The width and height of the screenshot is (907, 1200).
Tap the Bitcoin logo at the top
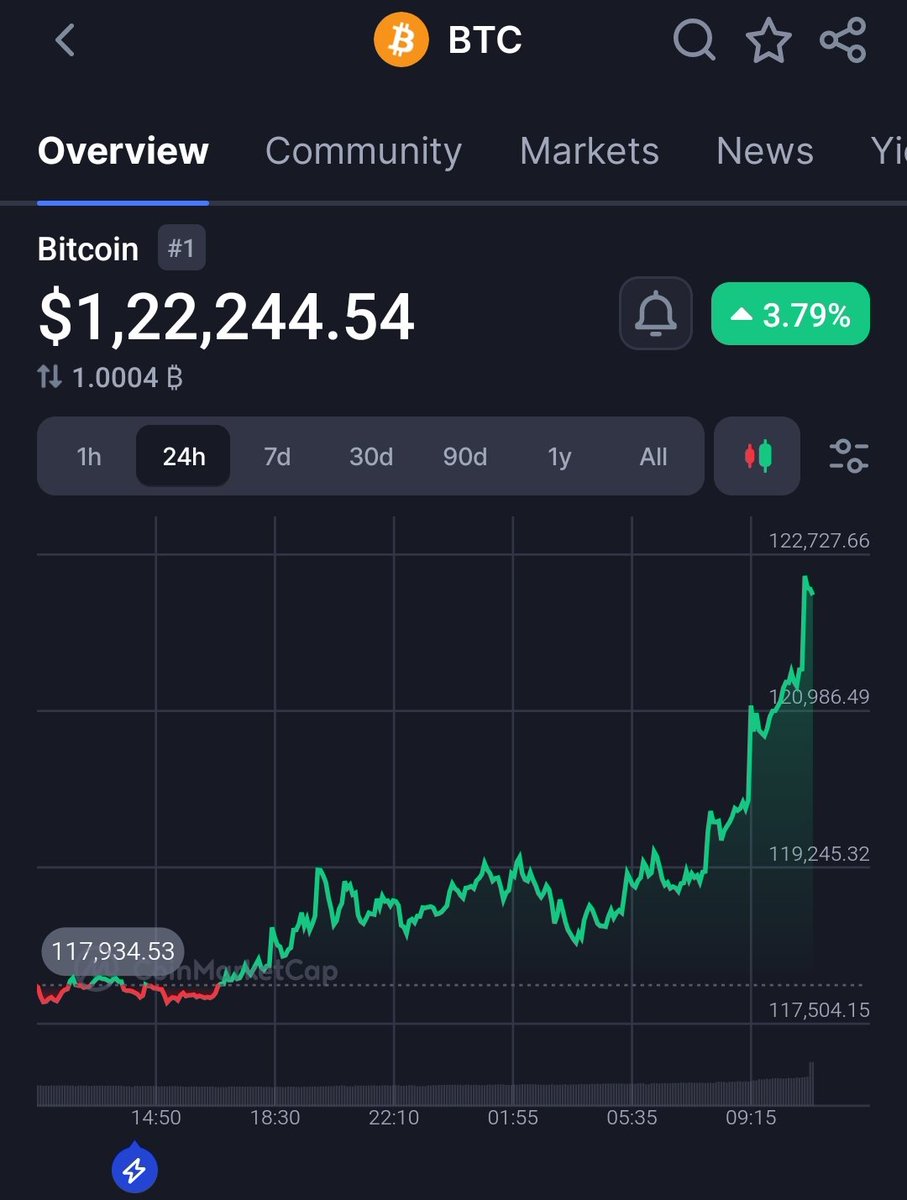pyautogui.click(x=401, y=40)
